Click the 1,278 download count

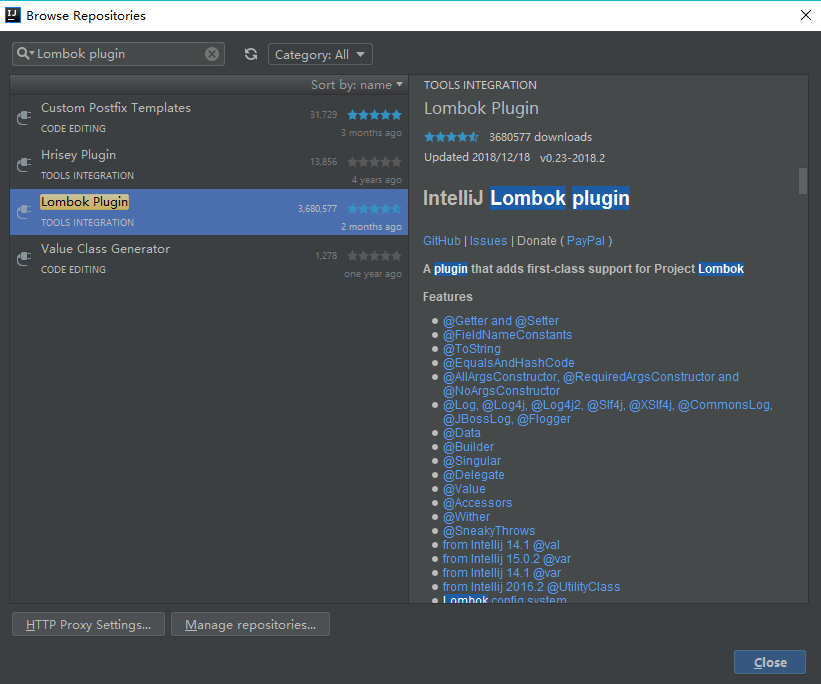point(326,256)
